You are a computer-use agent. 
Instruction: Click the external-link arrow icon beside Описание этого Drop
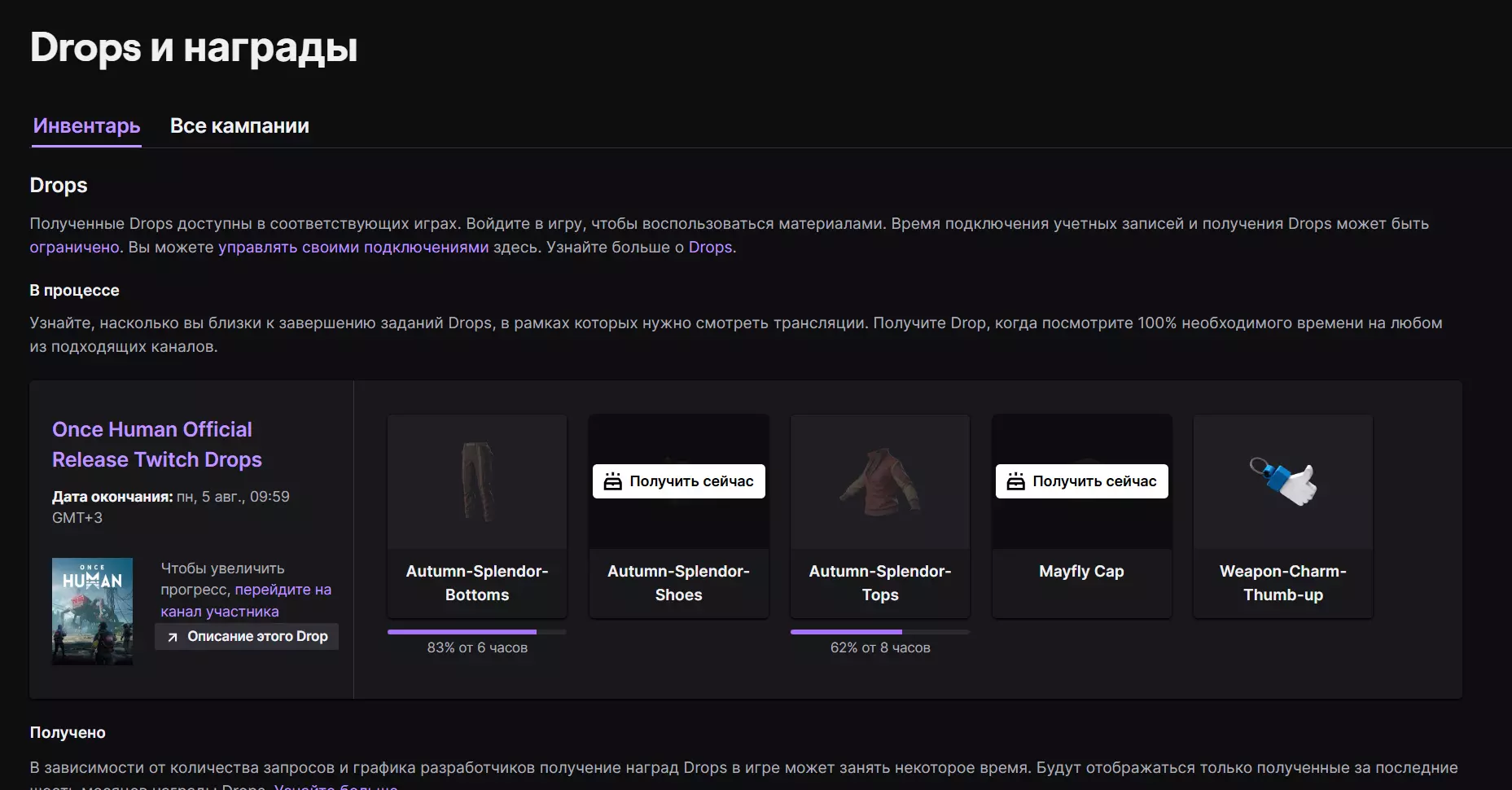[x=173, y=637]
